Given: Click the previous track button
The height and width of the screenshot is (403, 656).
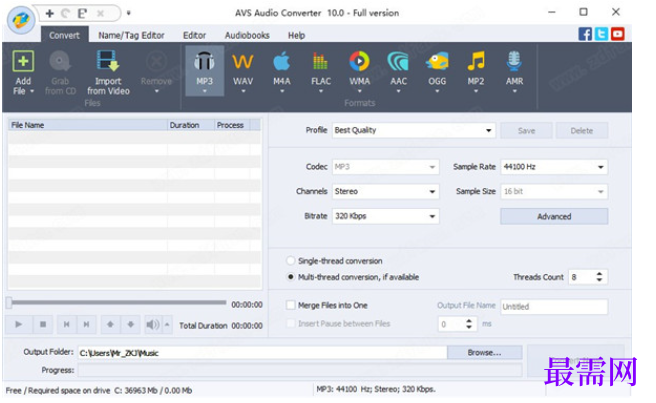Looking at the screenshot, I should click(67, 324).
